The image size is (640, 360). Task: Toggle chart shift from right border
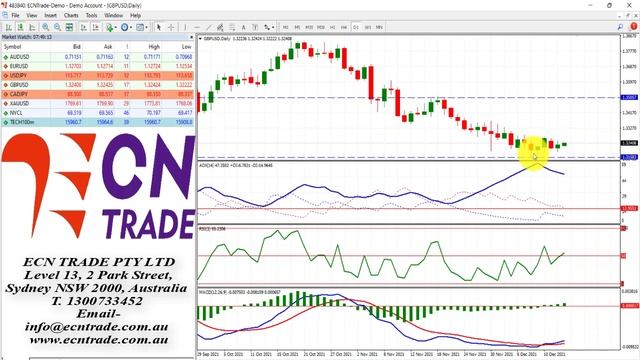[96, 27]
